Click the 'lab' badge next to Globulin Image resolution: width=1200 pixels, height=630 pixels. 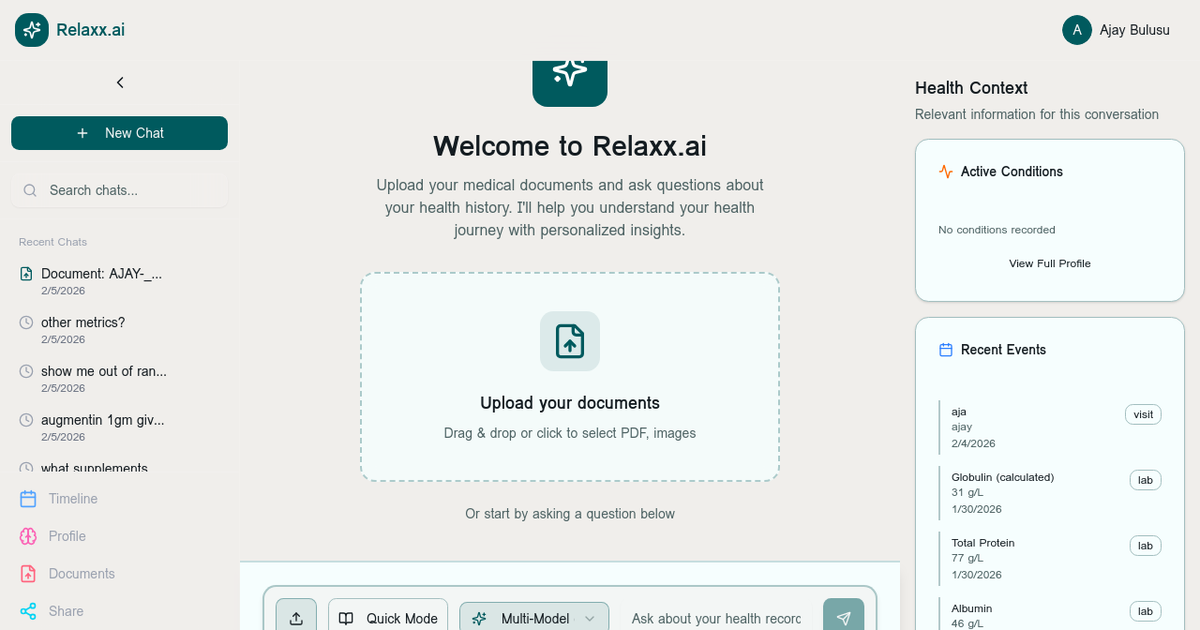click(1144, 479)
